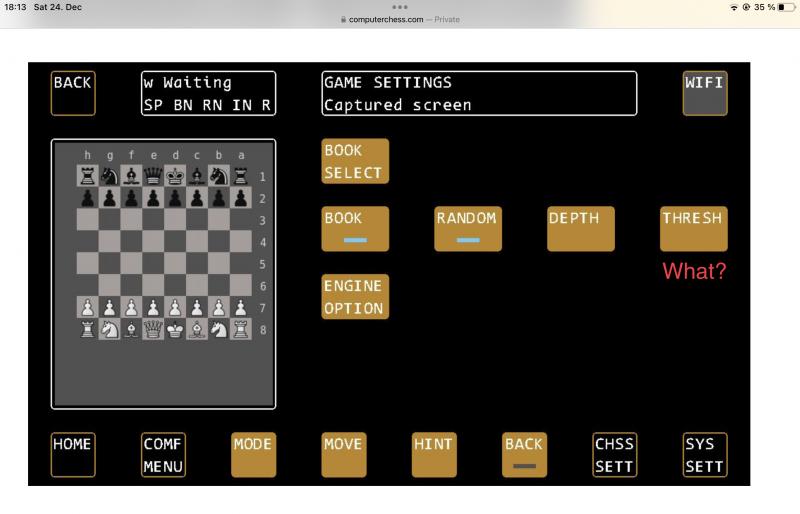Open the DEPTH setting
This screenshot has height=514, width=800.
(580, 229)
